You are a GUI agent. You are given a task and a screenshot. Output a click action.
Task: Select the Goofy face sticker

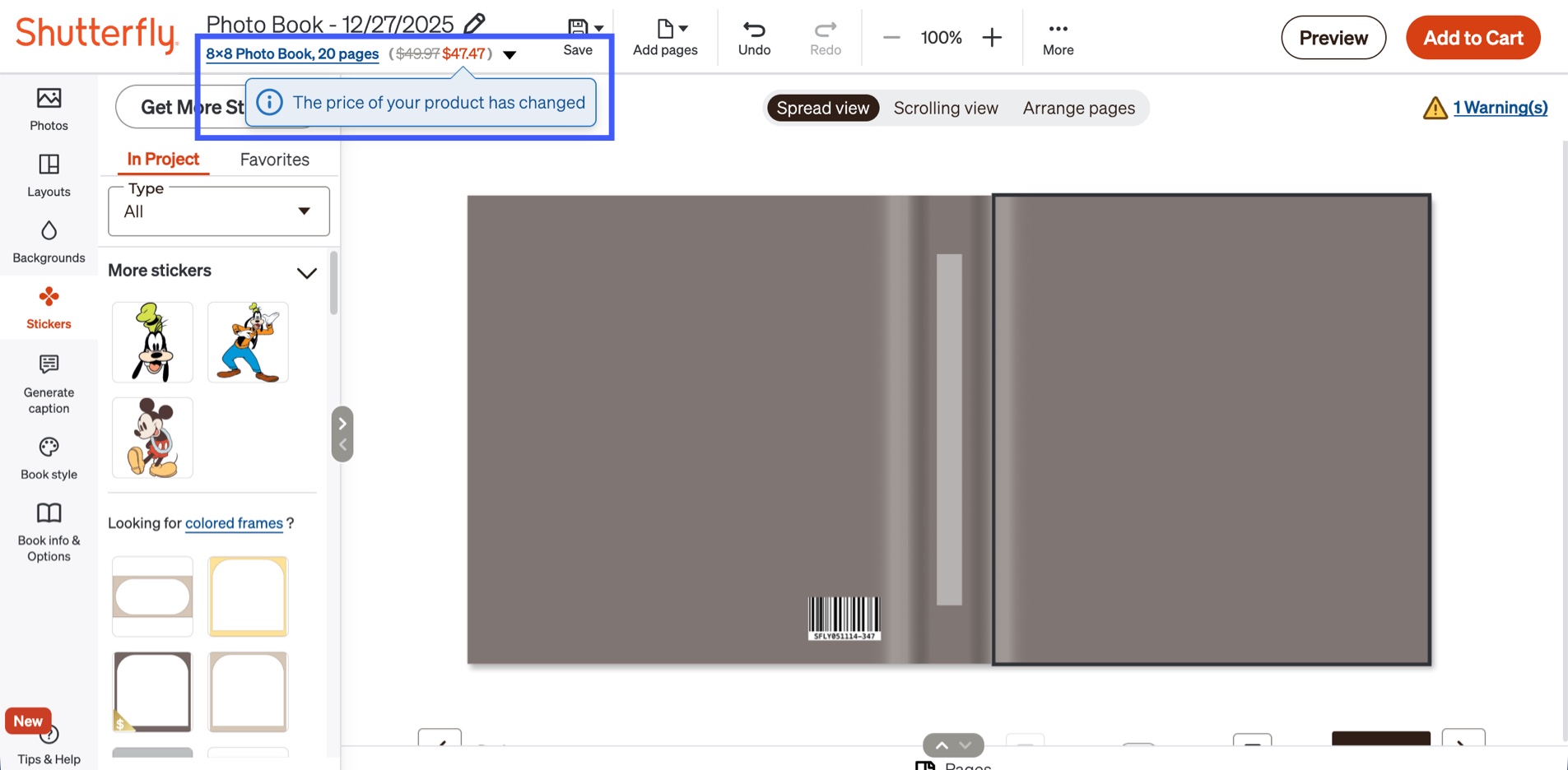[x=153, y=342]
